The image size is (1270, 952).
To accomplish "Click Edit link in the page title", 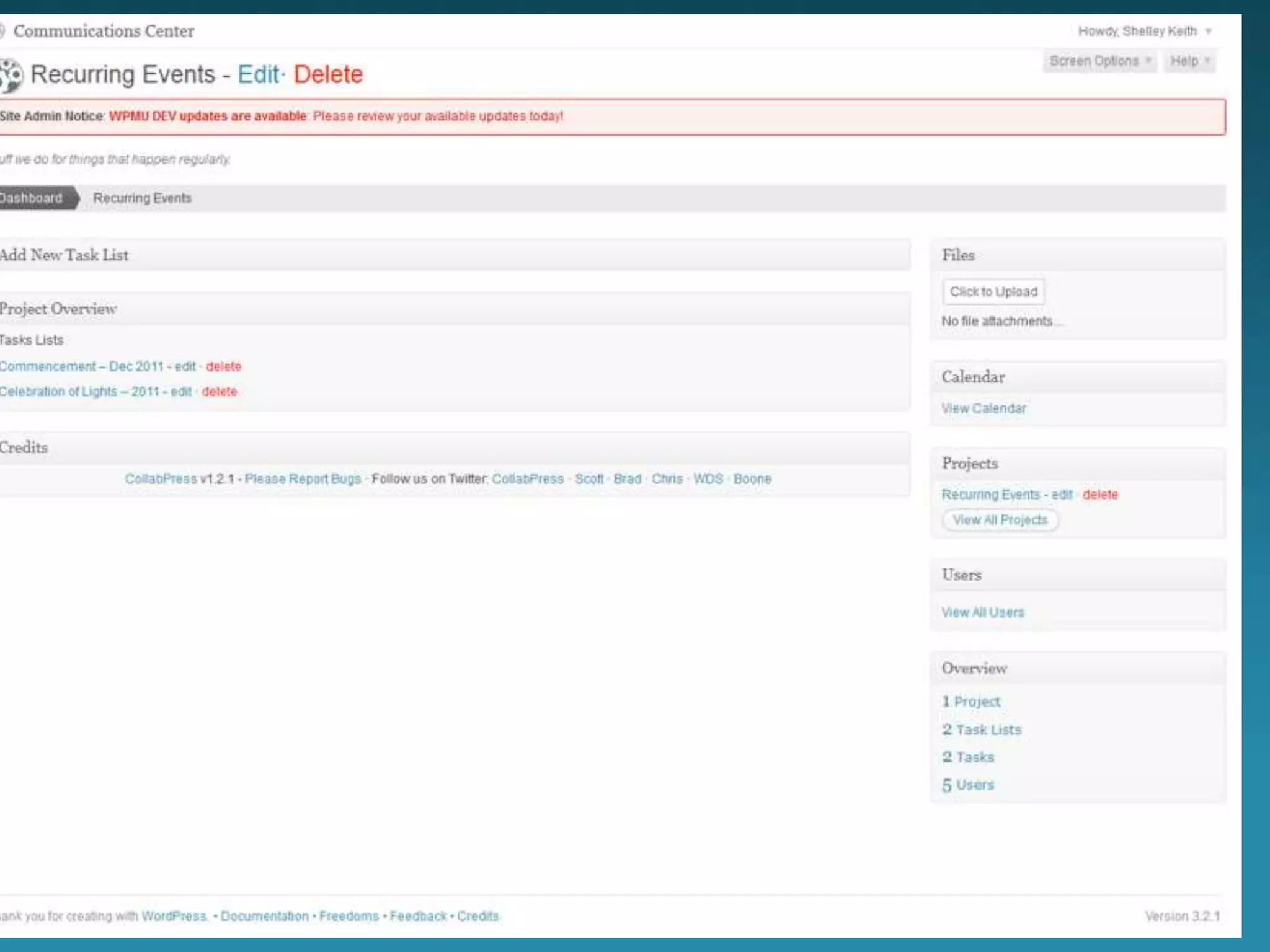I will pos(258,75).
